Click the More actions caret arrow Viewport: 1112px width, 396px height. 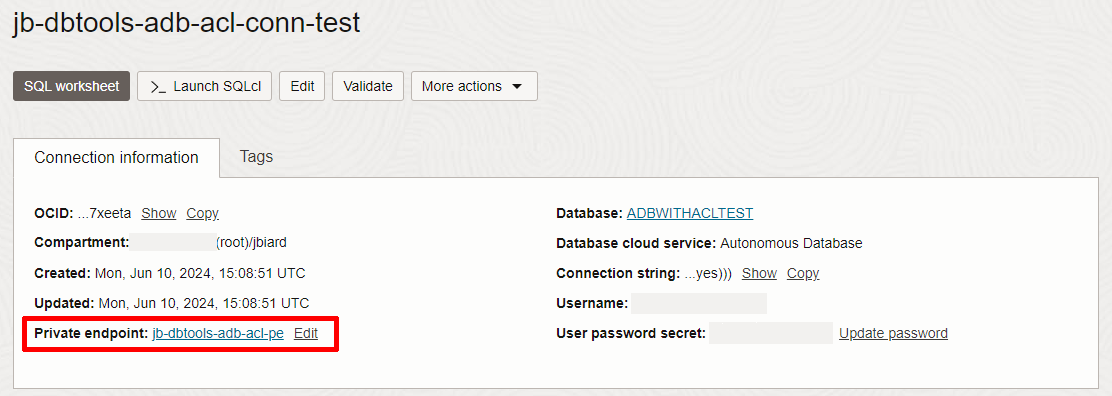(517, 87)
